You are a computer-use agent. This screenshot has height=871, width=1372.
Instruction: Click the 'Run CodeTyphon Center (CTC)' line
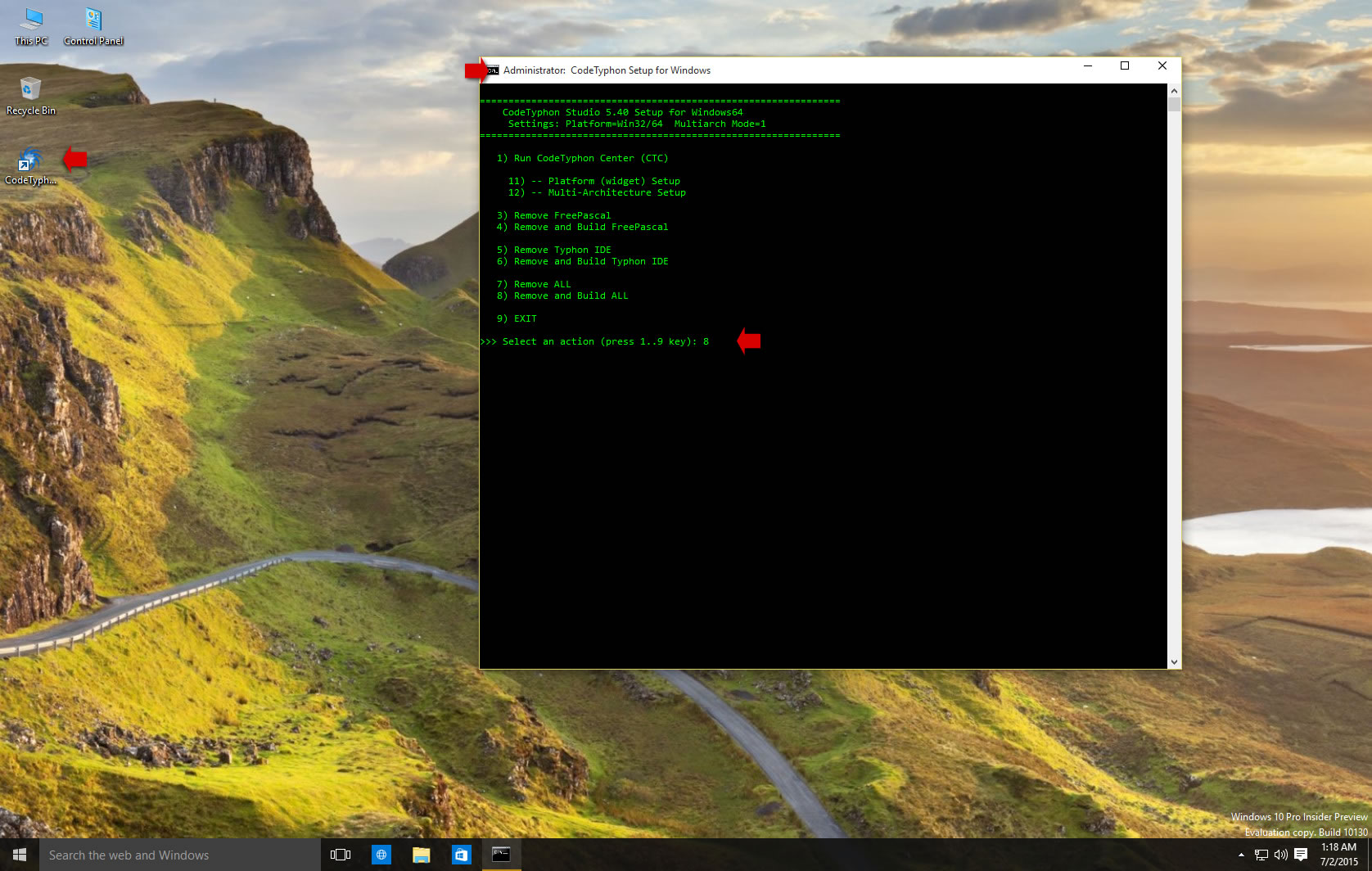[582, 158]
